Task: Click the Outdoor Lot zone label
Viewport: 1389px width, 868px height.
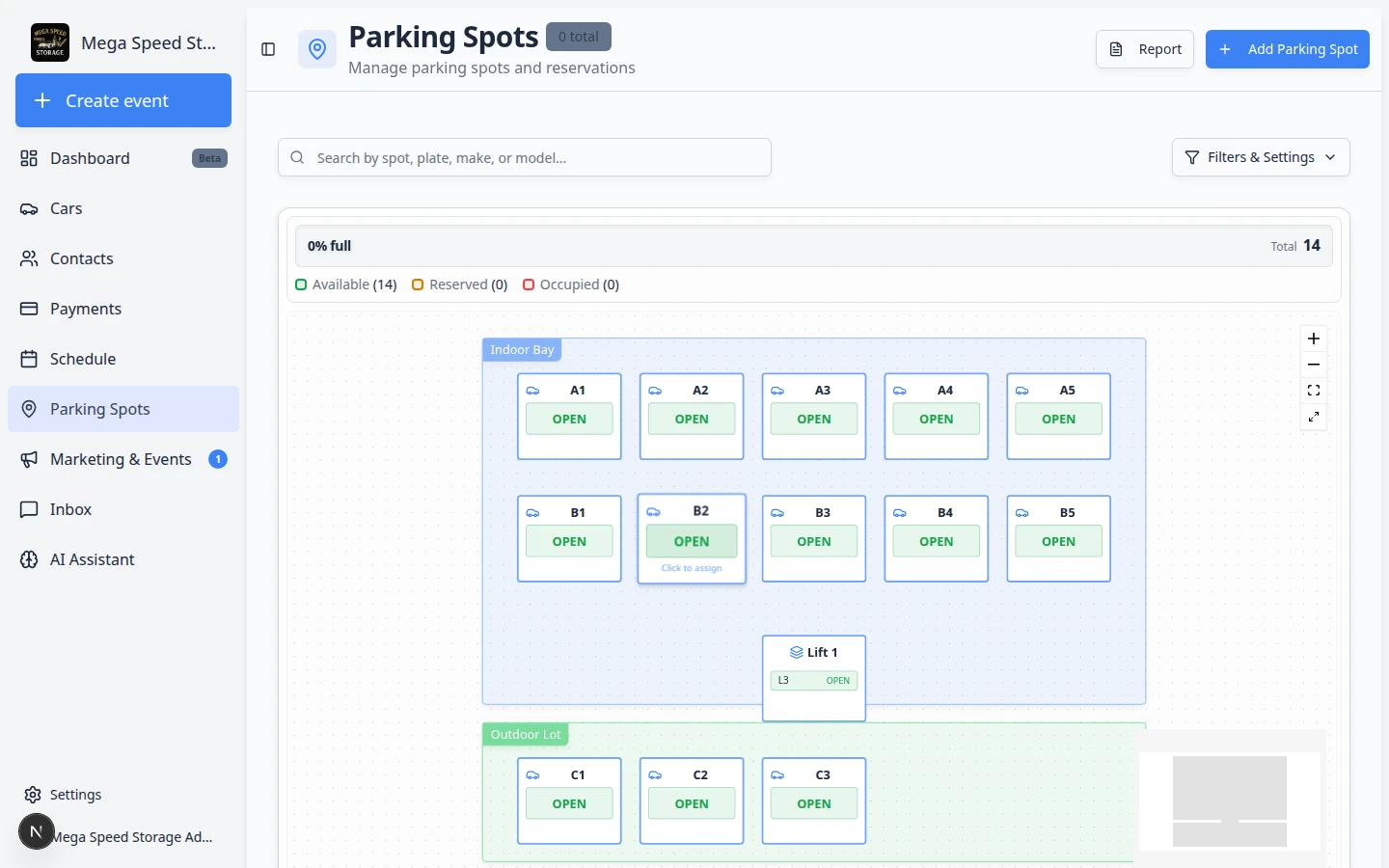Action: (526, 735)
